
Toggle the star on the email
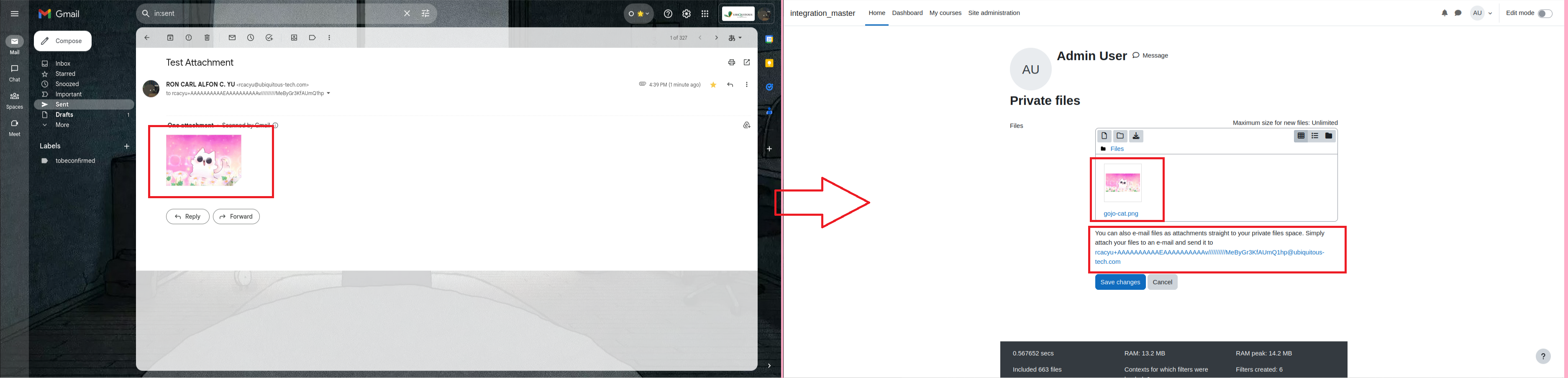click(713, 84)
